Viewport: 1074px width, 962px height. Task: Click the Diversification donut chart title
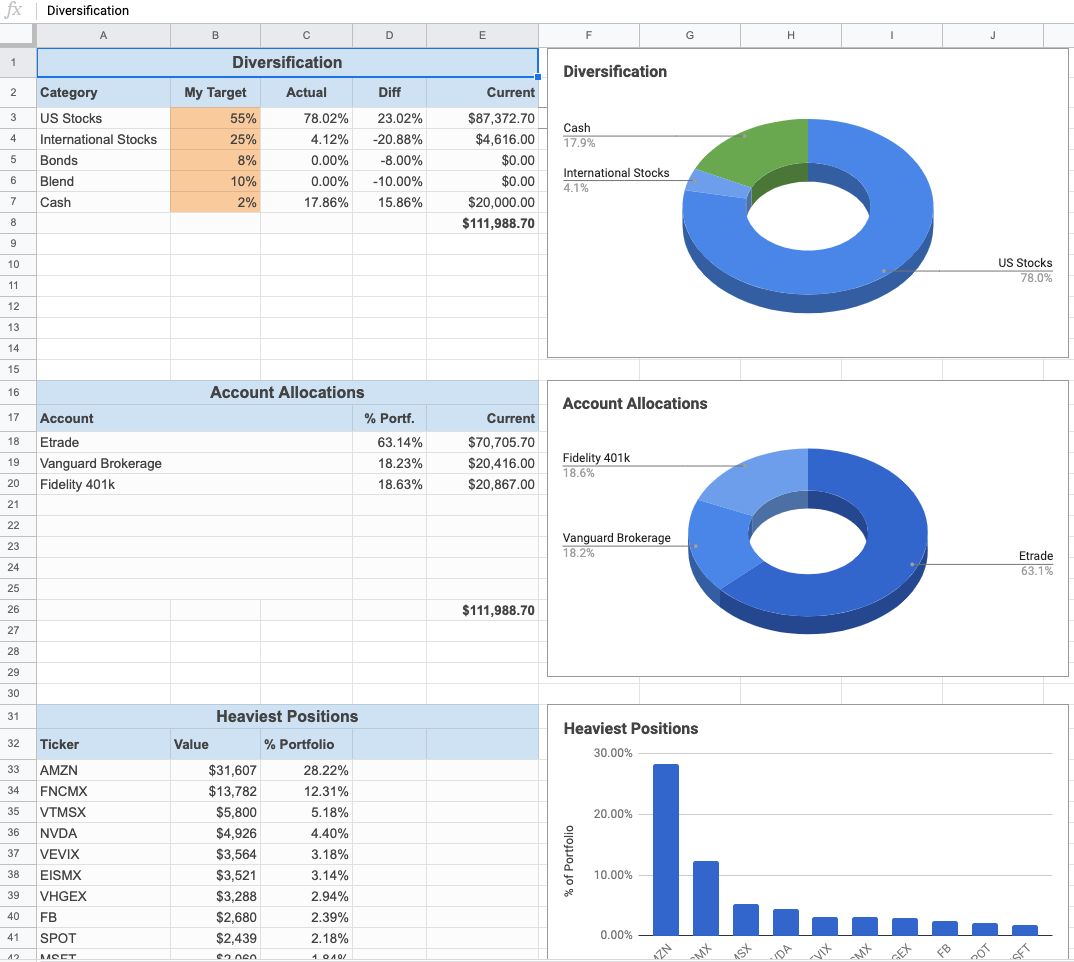pyautogui.click(x=614, y=71)
